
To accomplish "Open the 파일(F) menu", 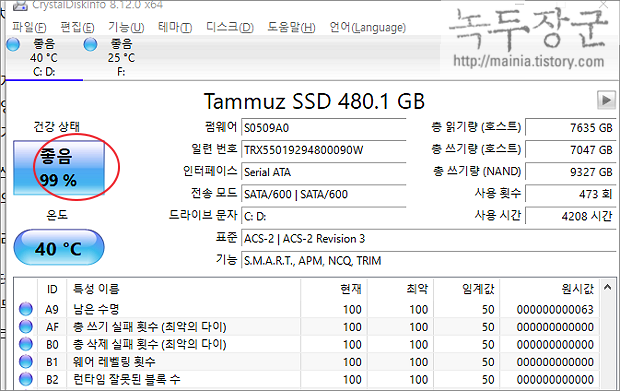I will coord(29,27).
